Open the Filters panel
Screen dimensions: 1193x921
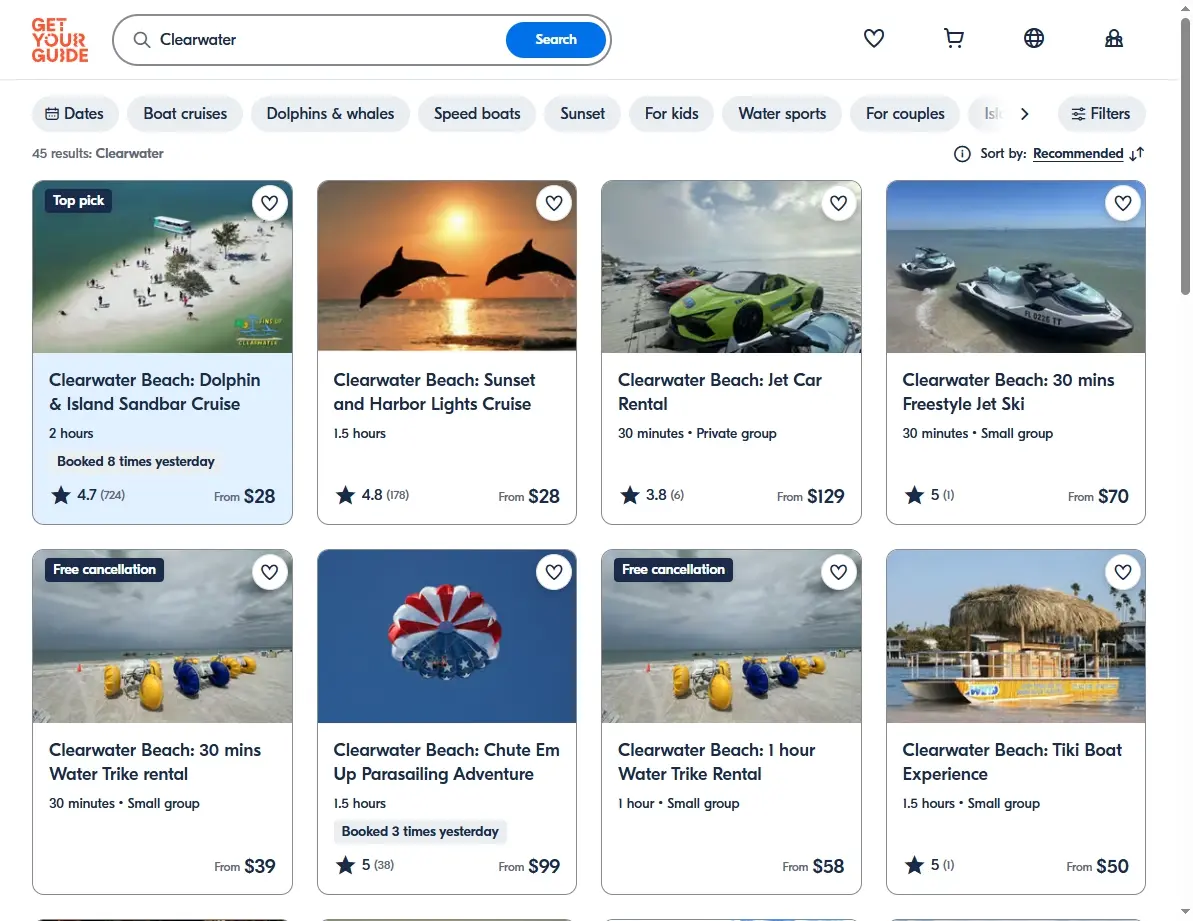[1101, 113]
